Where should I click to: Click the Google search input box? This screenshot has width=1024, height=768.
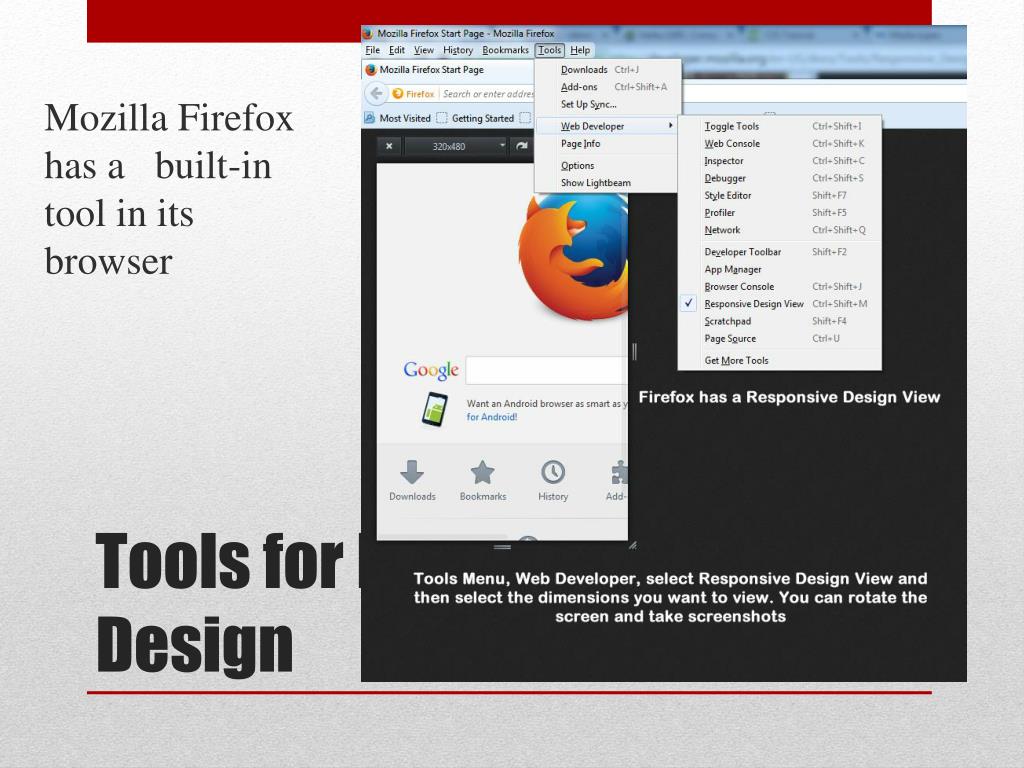click(547, 370)
